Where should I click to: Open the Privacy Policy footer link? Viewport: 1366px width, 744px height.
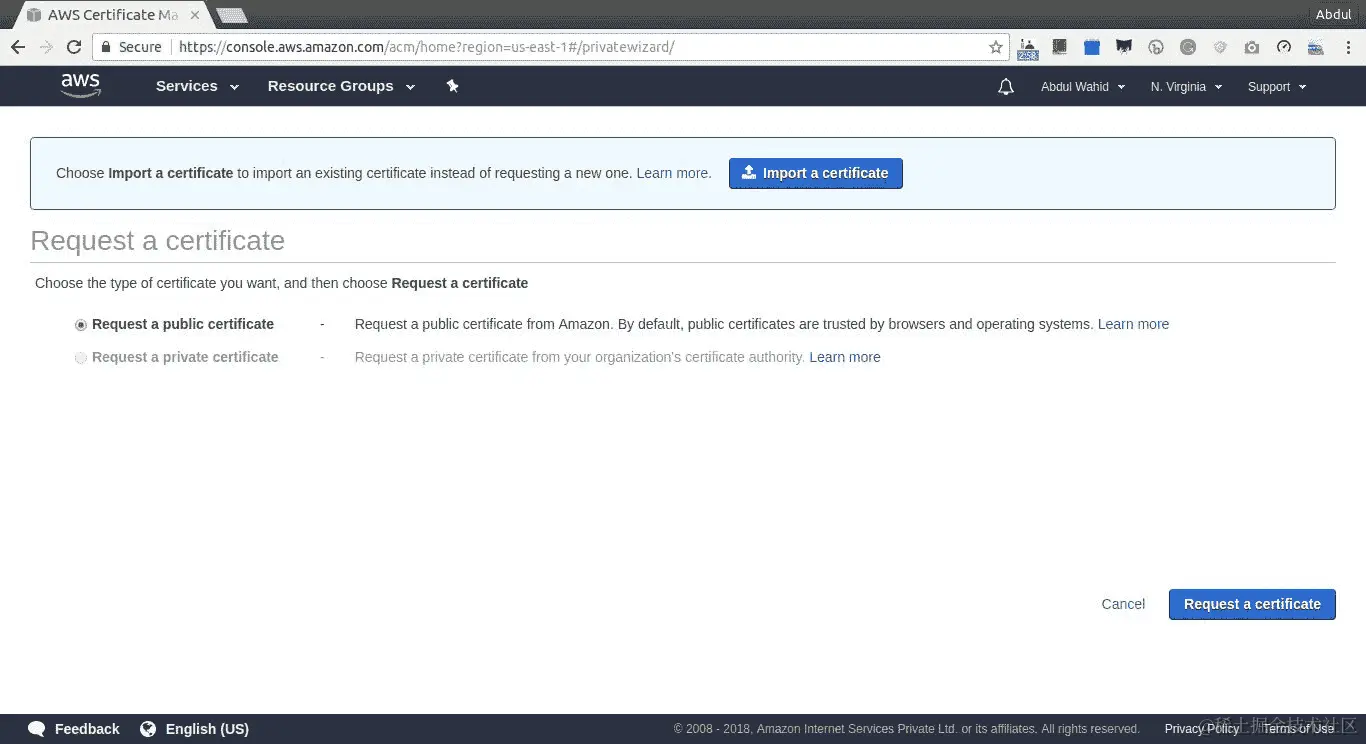pos(1202,729)
